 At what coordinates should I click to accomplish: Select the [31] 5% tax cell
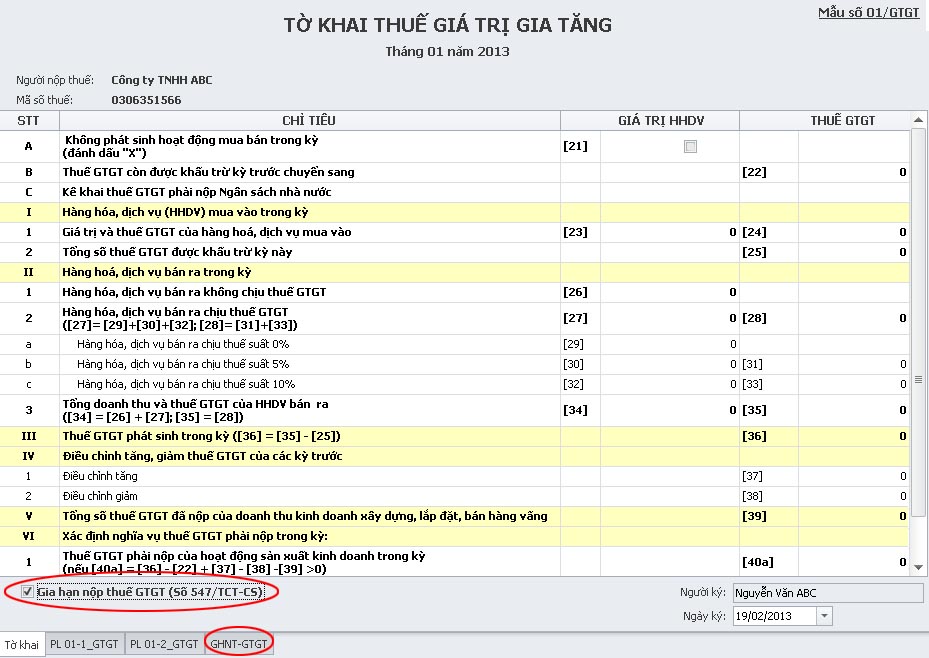(x=853, y=364)
